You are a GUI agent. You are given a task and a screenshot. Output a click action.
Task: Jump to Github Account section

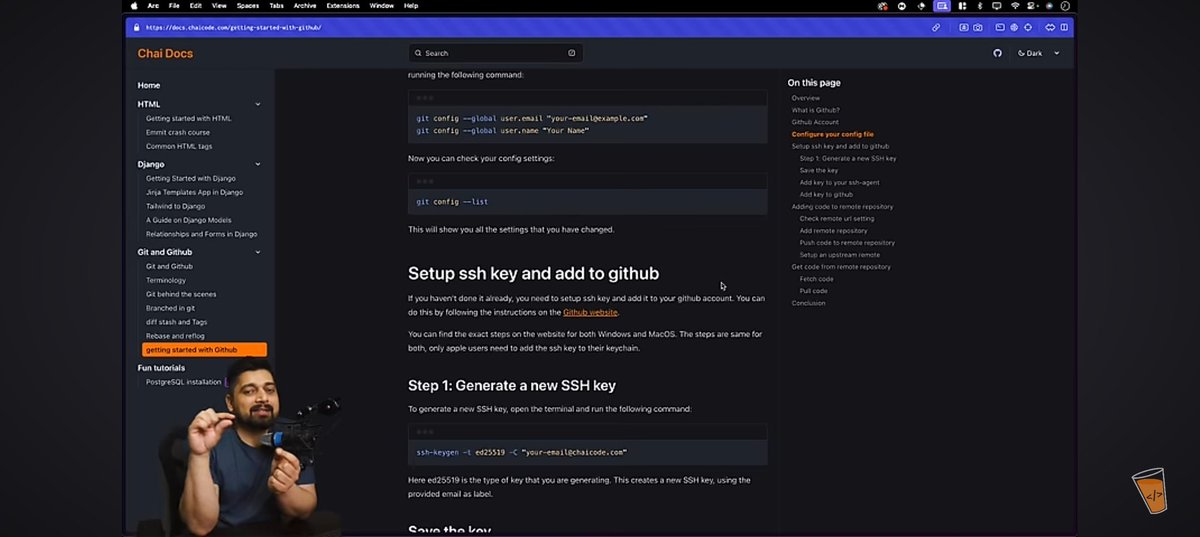tap(815, 122)
